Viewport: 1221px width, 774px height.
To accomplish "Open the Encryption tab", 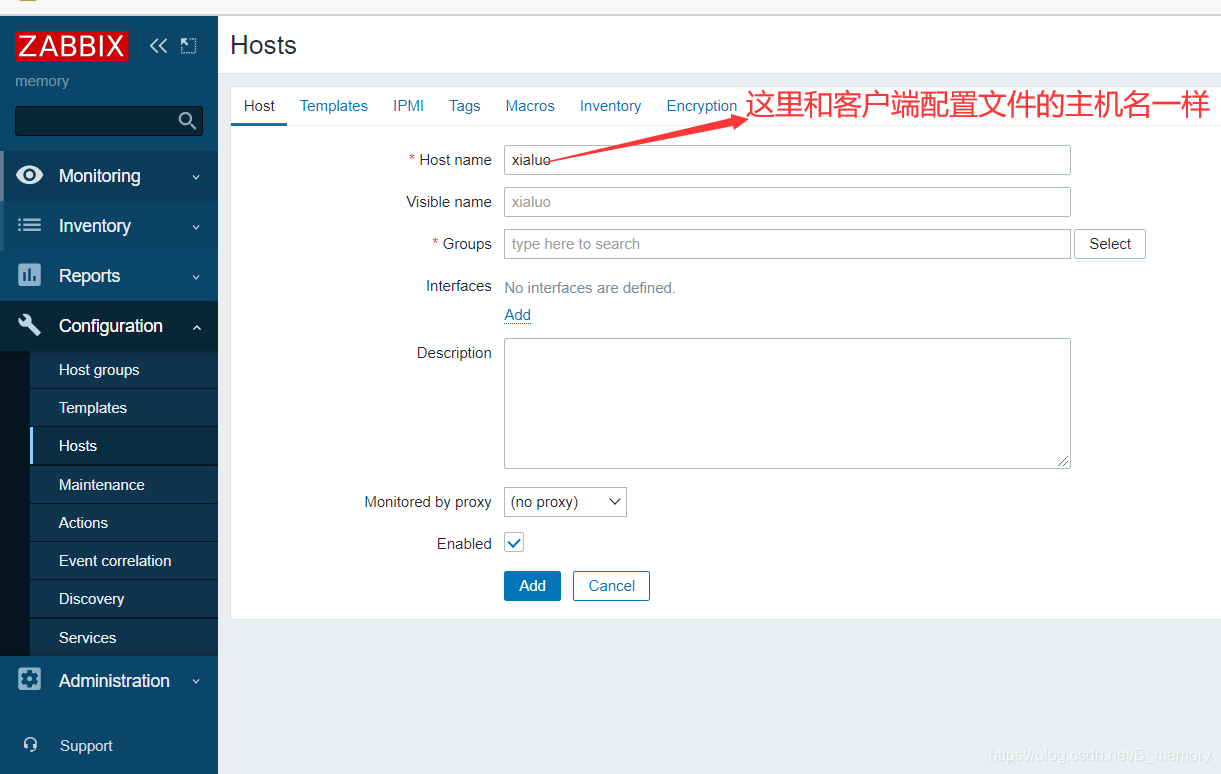I will [702, 106].
